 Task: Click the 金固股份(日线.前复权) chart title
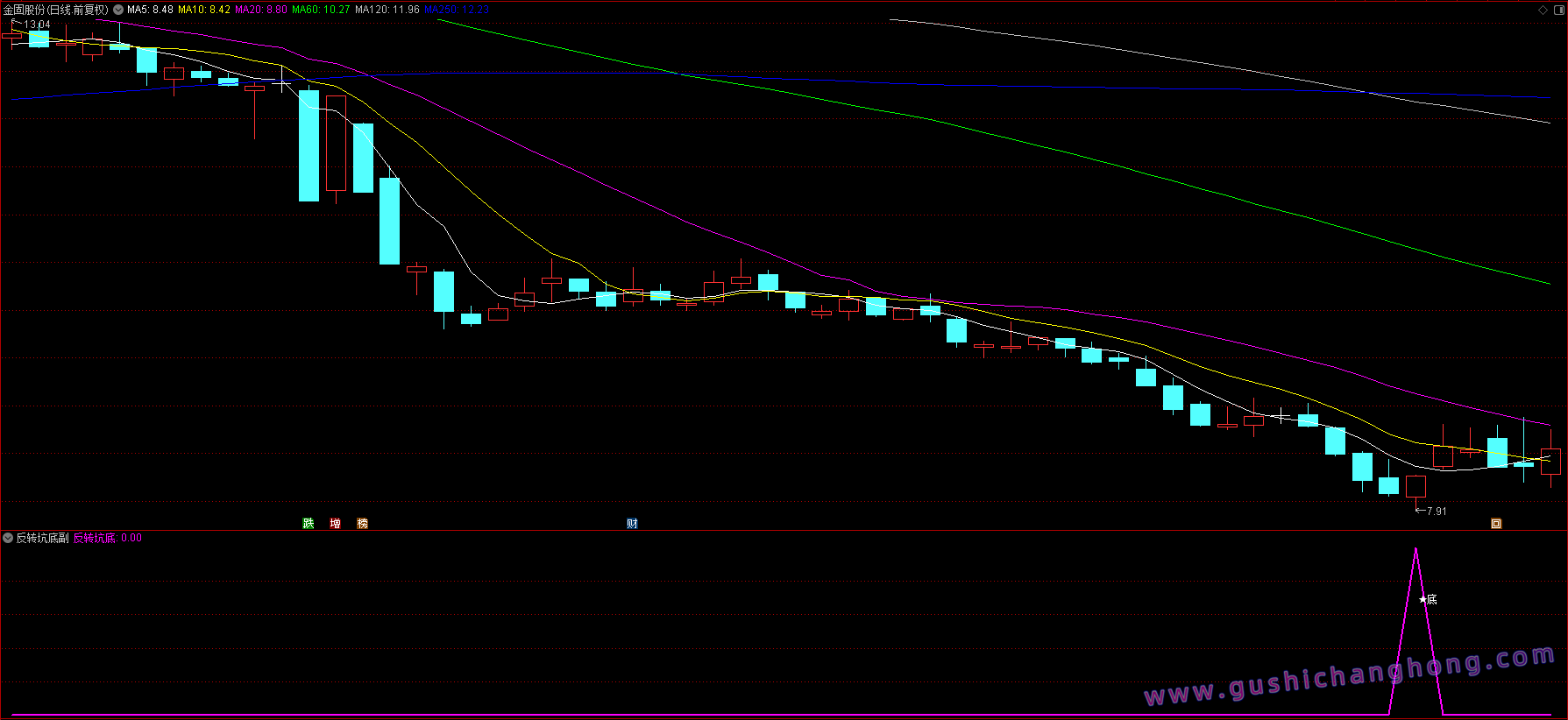[55, 10]
